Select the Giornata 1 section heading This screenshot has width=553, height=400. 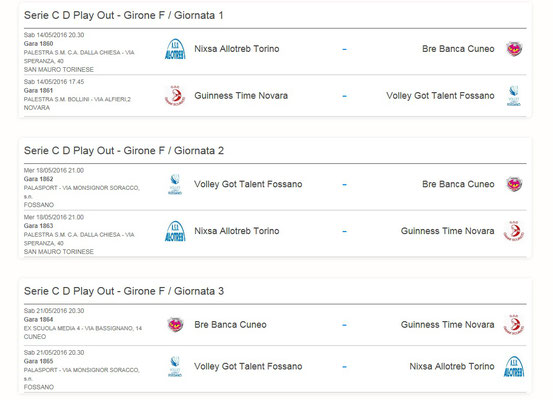pos(123,15)
